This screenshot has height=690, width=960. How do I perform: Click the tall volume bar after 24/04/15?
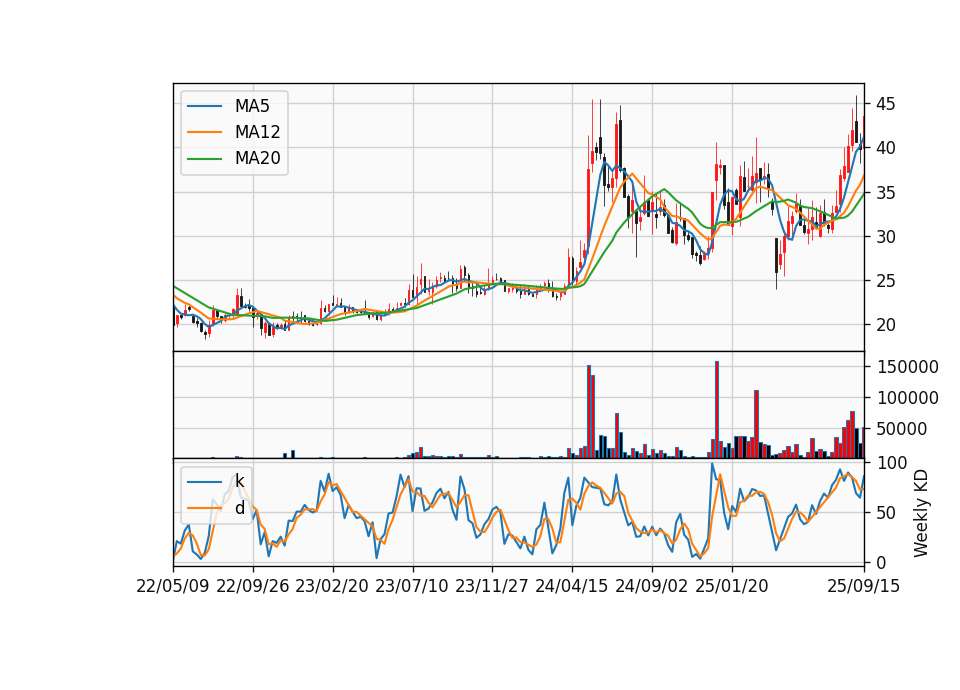coord(589,411)
